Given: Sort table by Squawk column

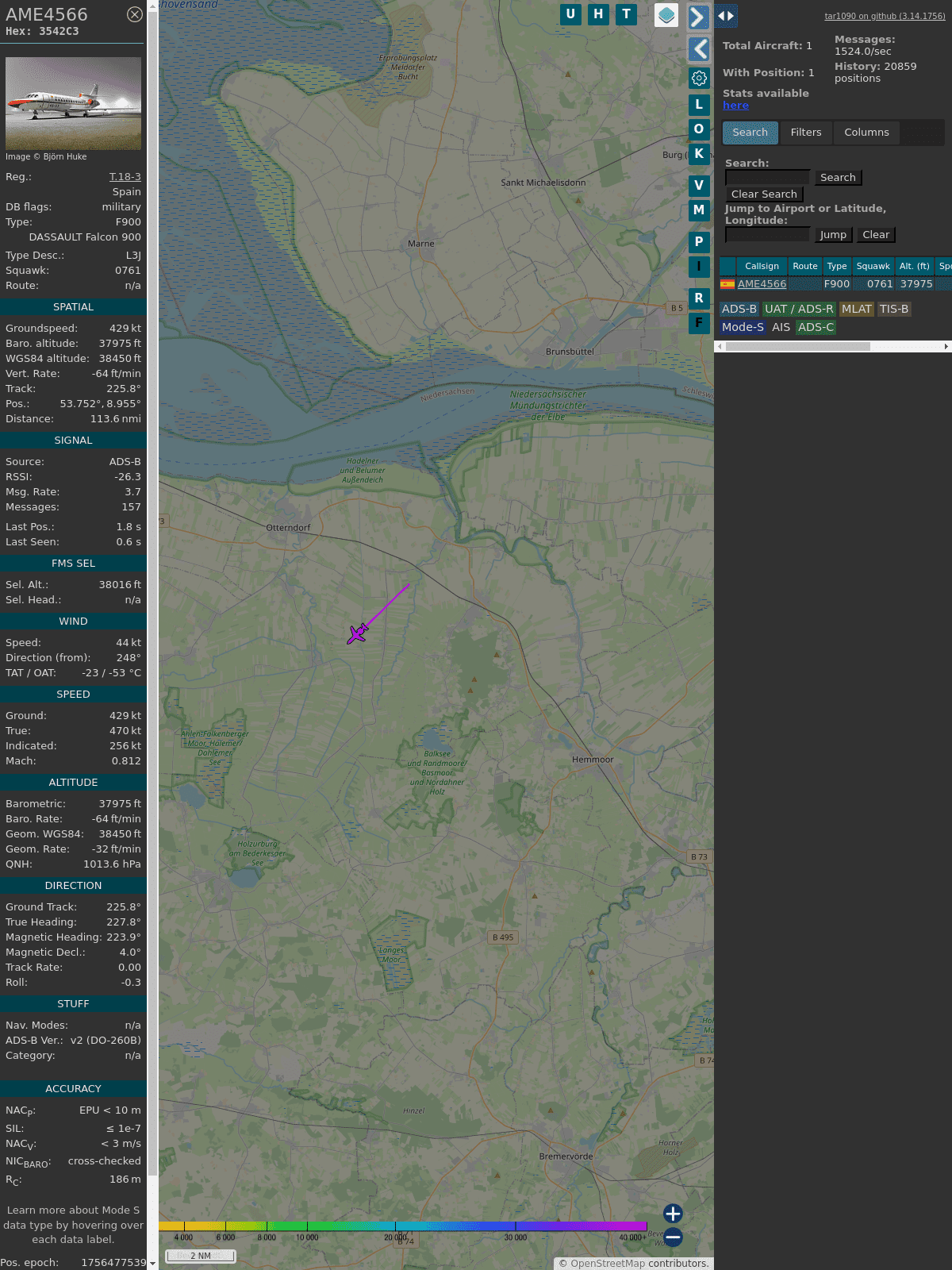Looking at the screenshot, I should (x=873, y=267).
